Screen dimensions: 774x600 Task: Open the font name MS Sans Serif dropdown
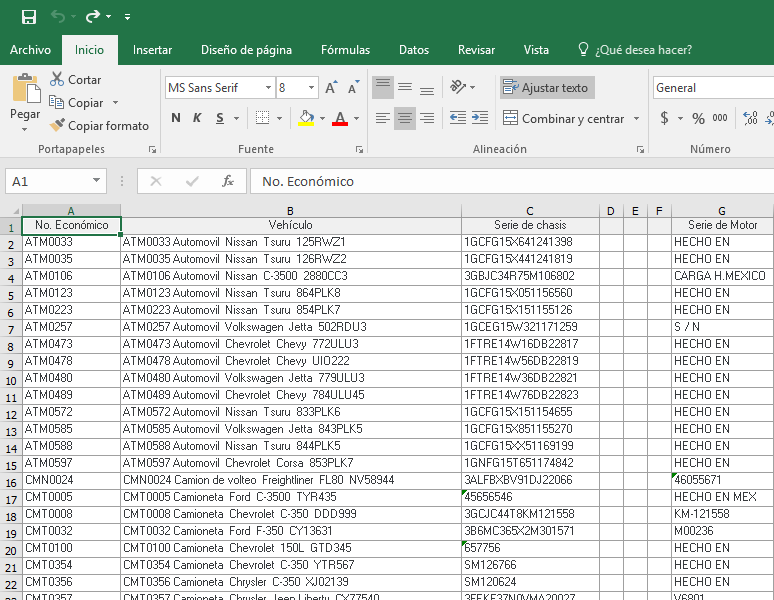click(x=268, y=88)
